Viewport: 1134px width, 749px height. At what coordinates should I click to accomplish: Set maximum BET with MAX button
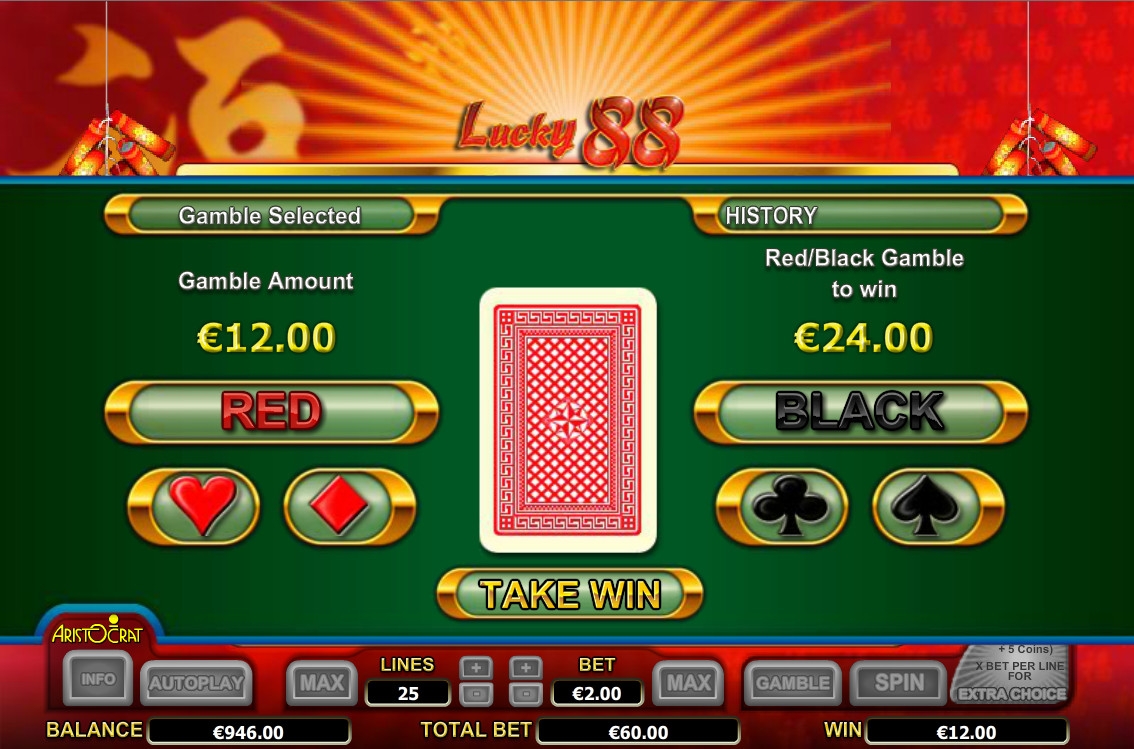pos(688,682)
